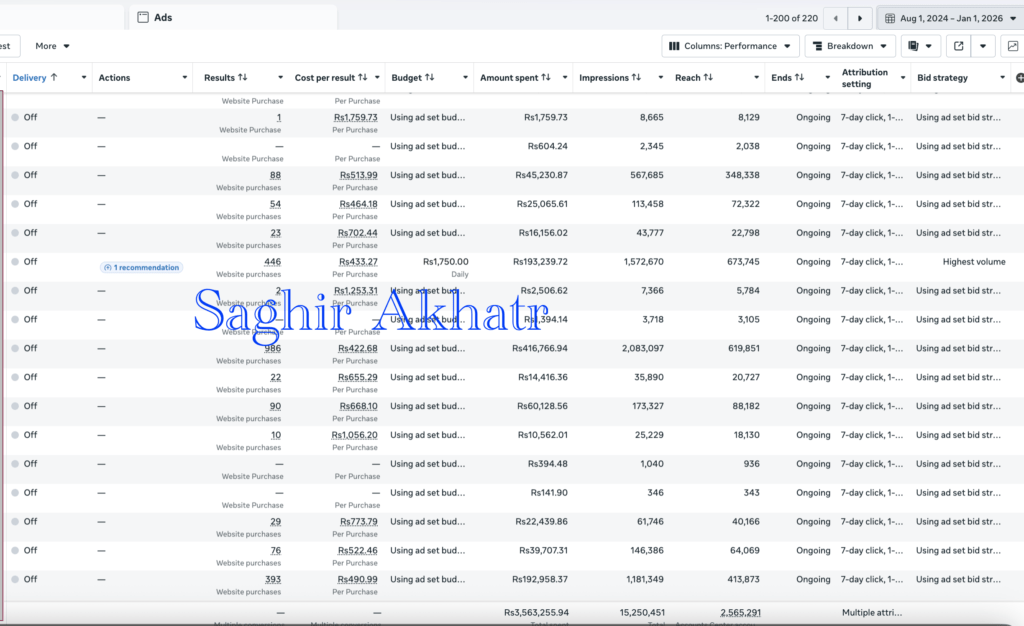Open the Ends column options arrow

tap(827, 78)
